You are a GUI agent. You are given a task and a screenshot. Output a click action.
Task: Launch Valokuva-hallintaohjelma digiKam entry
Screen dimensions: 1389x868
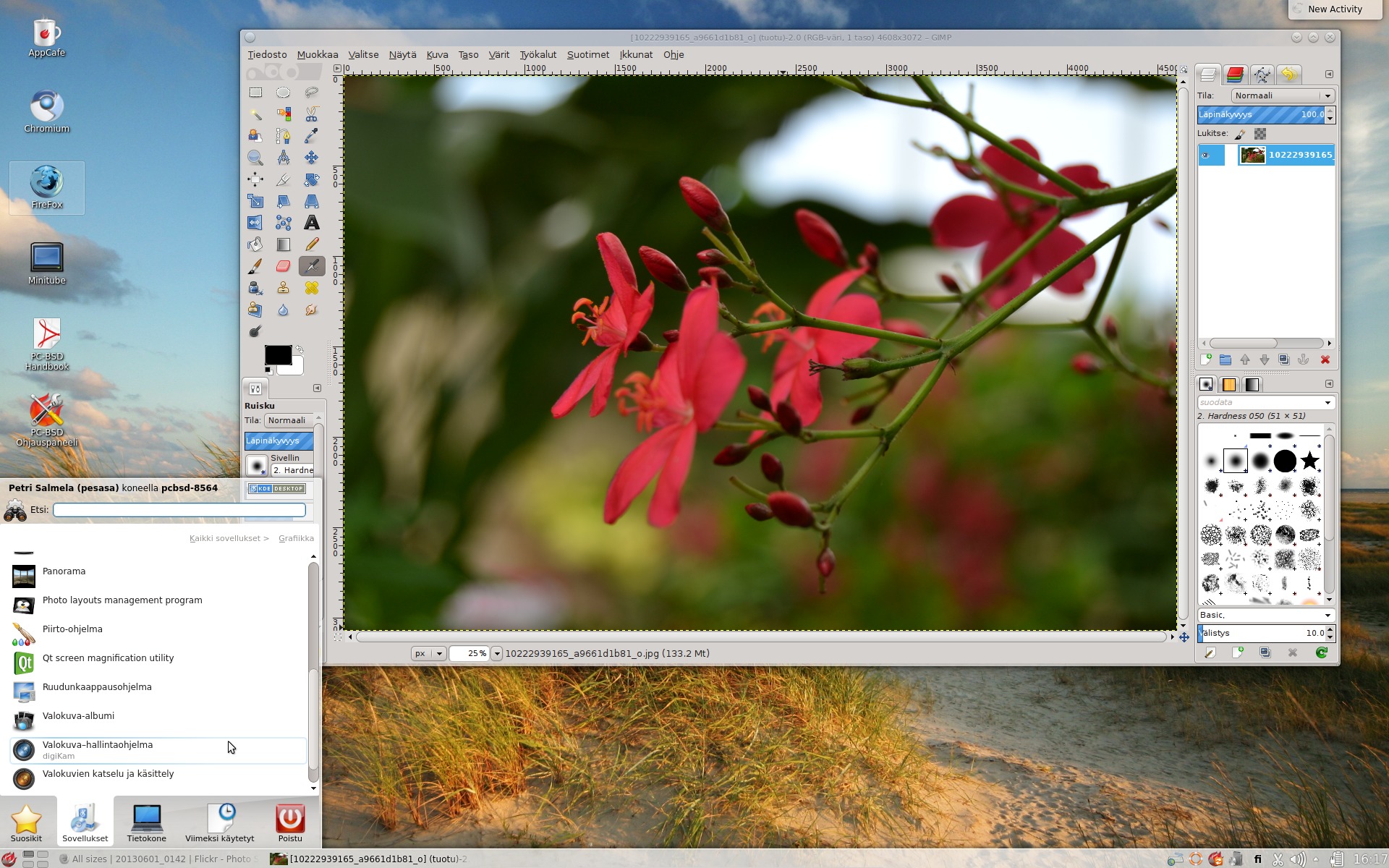158,750
